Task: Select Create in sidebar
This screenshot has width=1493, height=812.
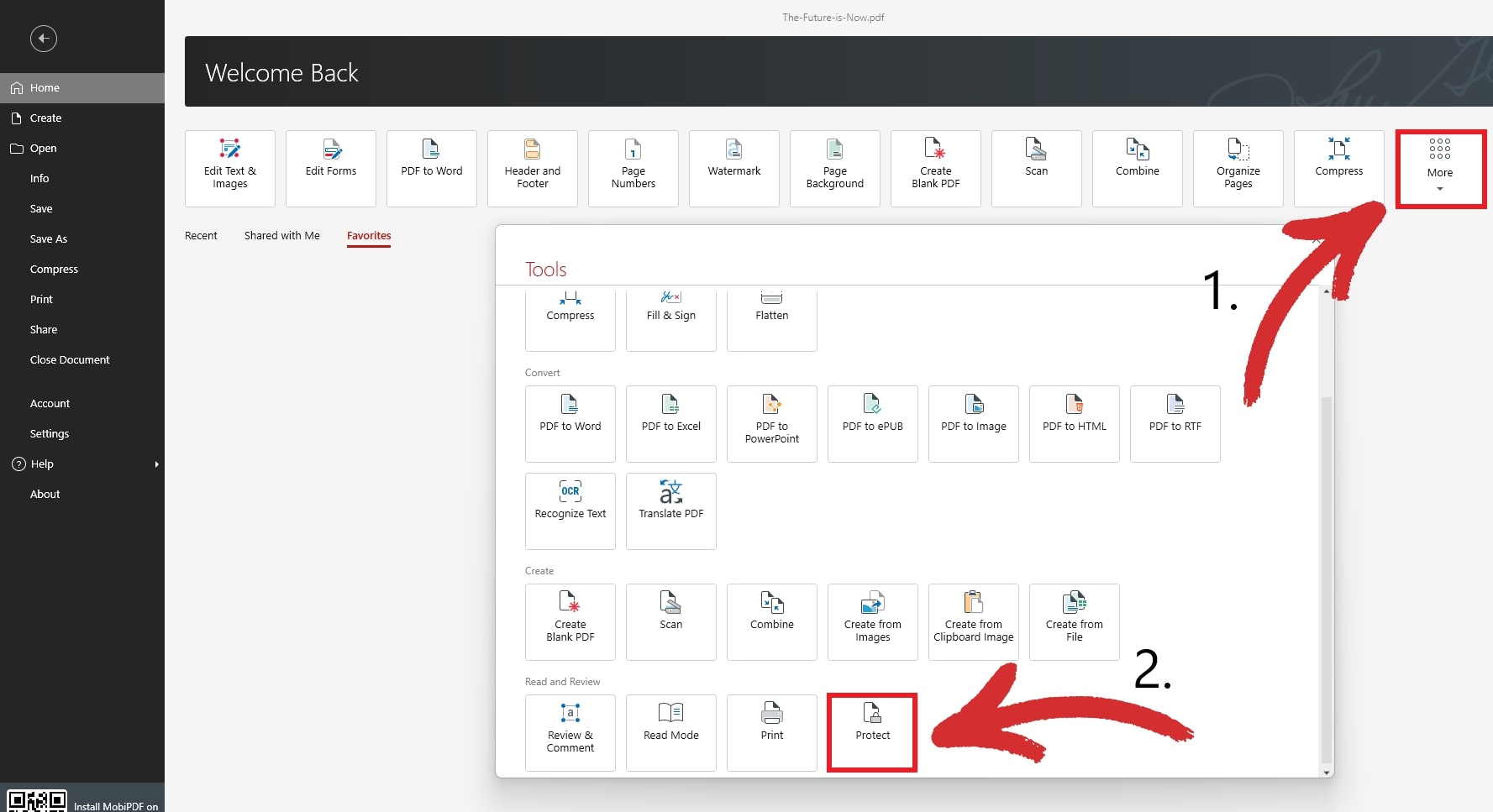Action: (82, 118)
